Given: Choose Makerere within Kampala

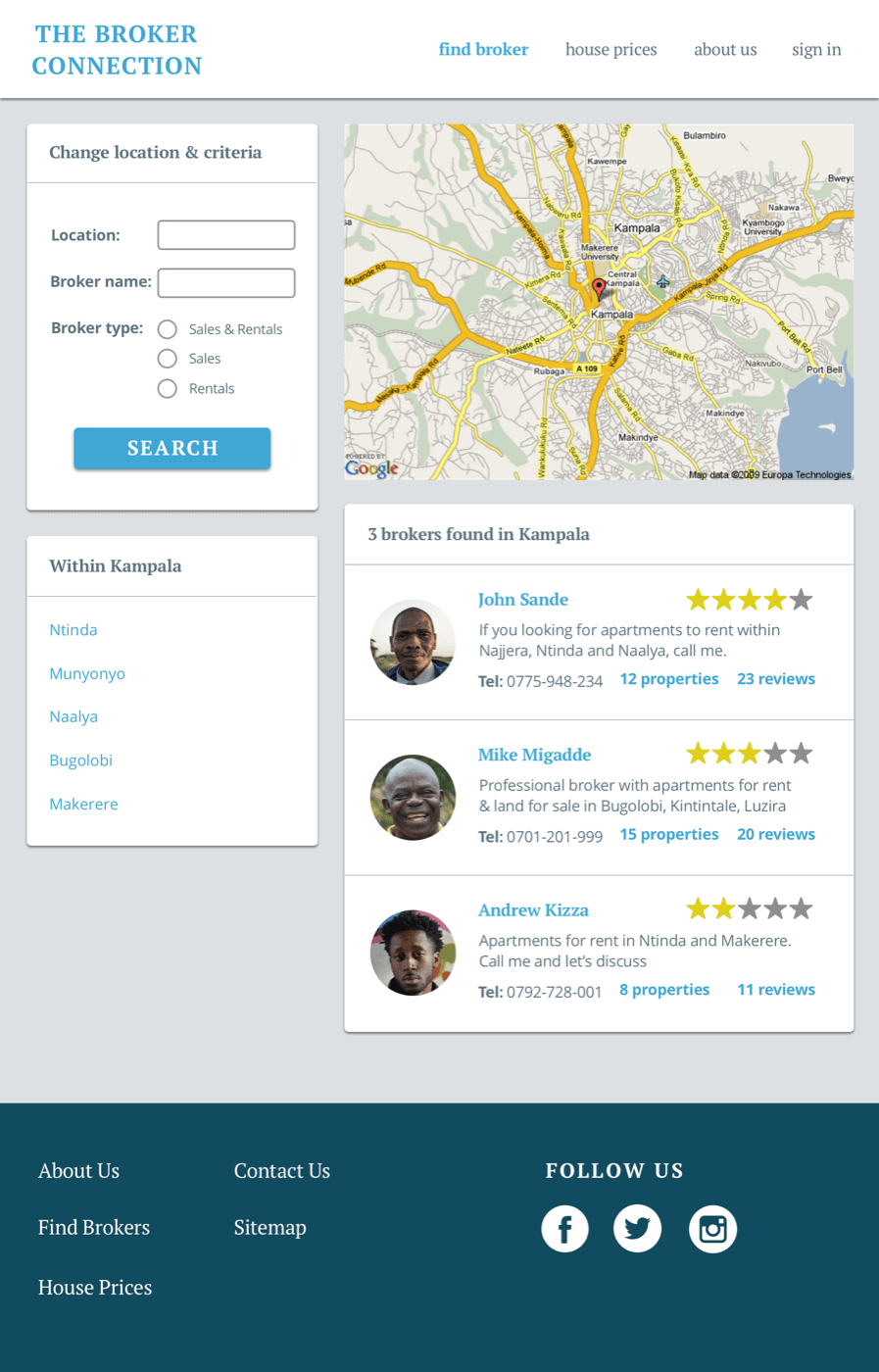Looking at the screenshot, I should pyautogui.click(x=83, y=804).
